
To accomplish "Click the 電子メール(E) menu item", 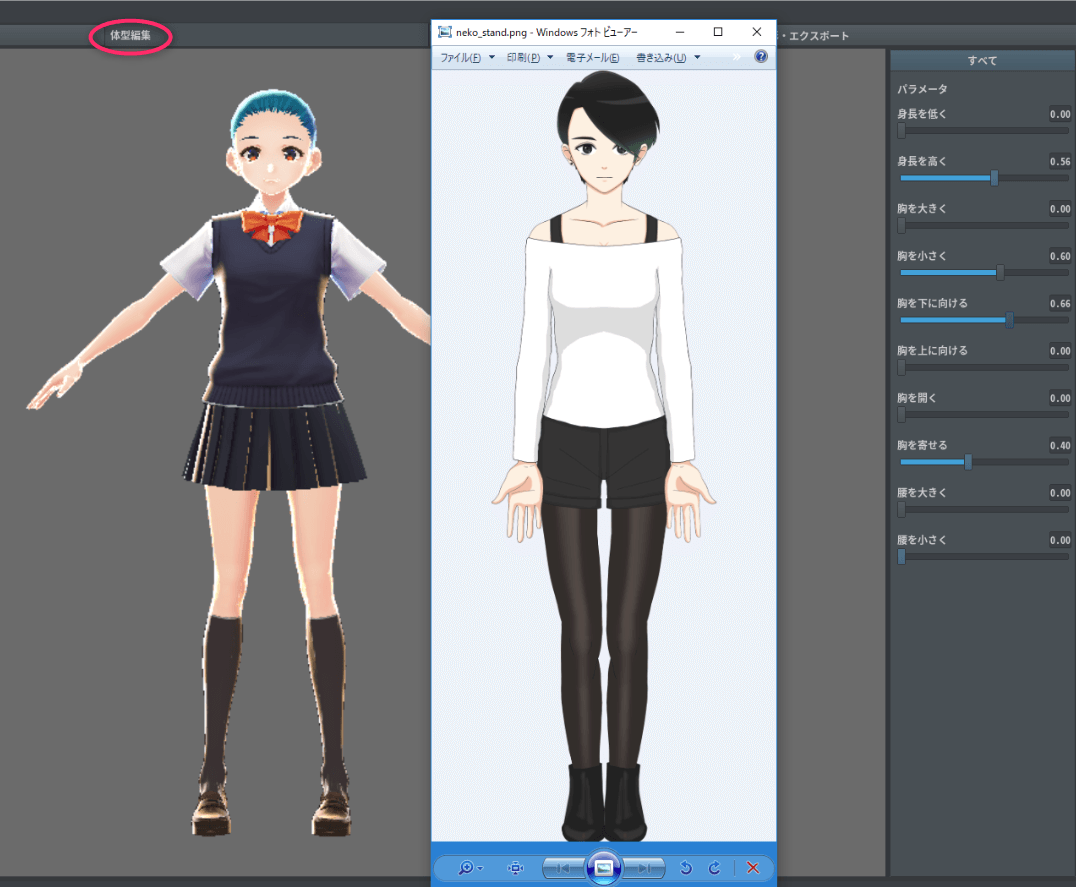I will click(x=592, y=58).
